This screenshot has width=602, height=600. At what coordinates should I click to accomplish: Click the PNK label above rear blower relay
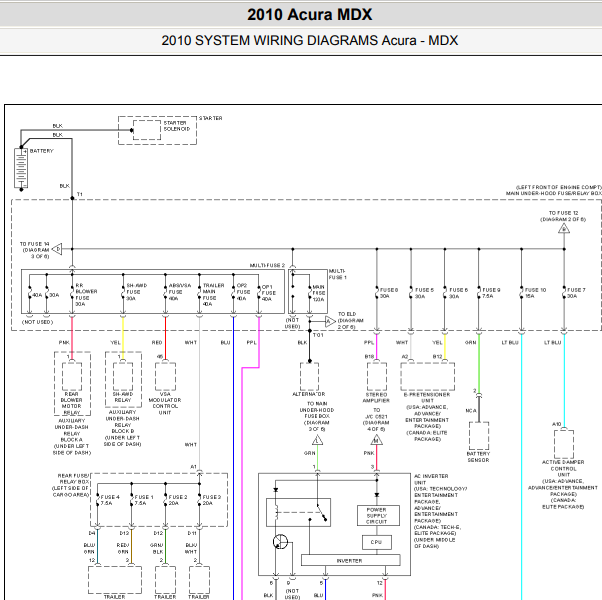pyautogui.click(x=64, y=342)
